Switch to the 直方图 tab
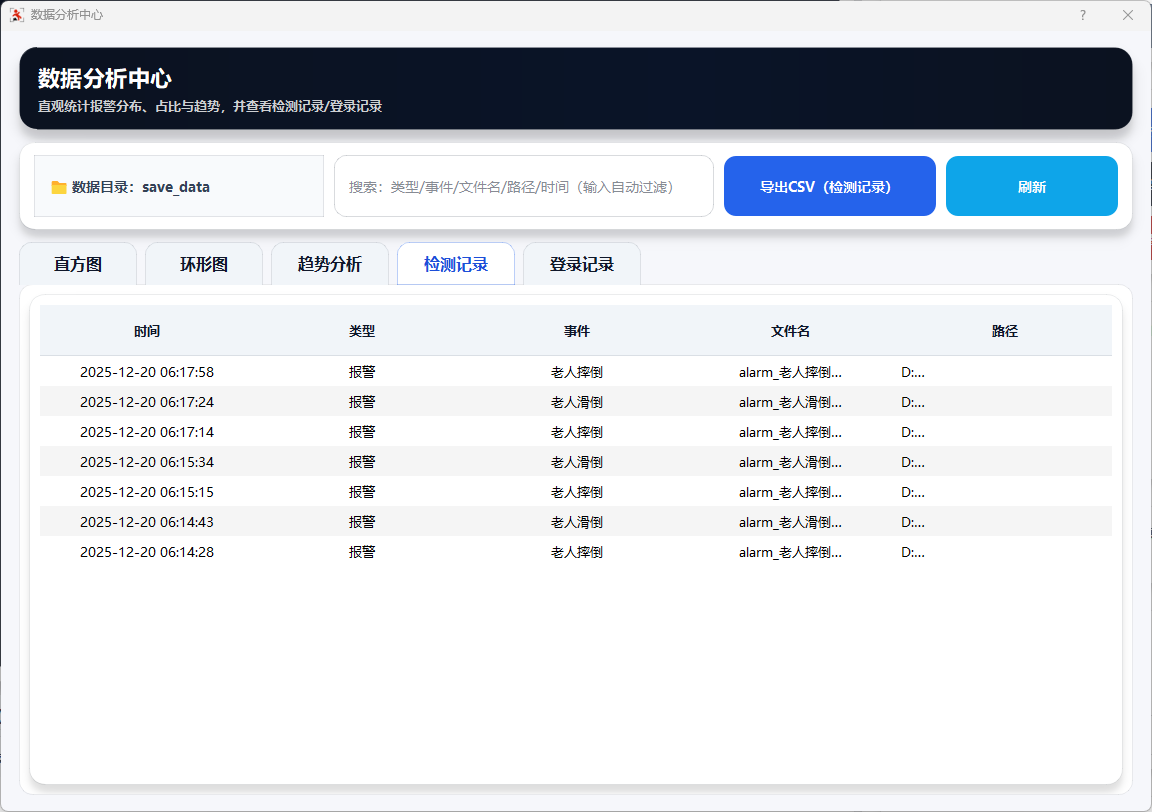The image size is (1152, 812). [78, 265]
